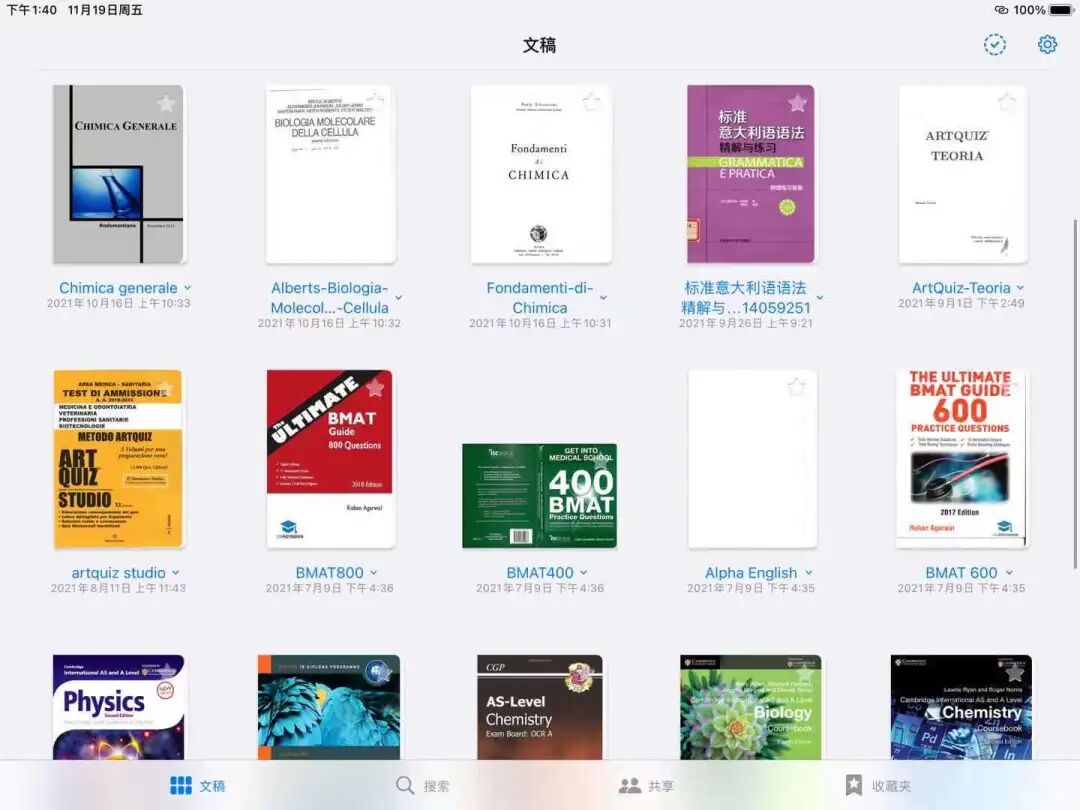Tap the 文稿 page title
Viewport: 1080px width, 810px height.
pyautogui.click(x=539, y=45)
